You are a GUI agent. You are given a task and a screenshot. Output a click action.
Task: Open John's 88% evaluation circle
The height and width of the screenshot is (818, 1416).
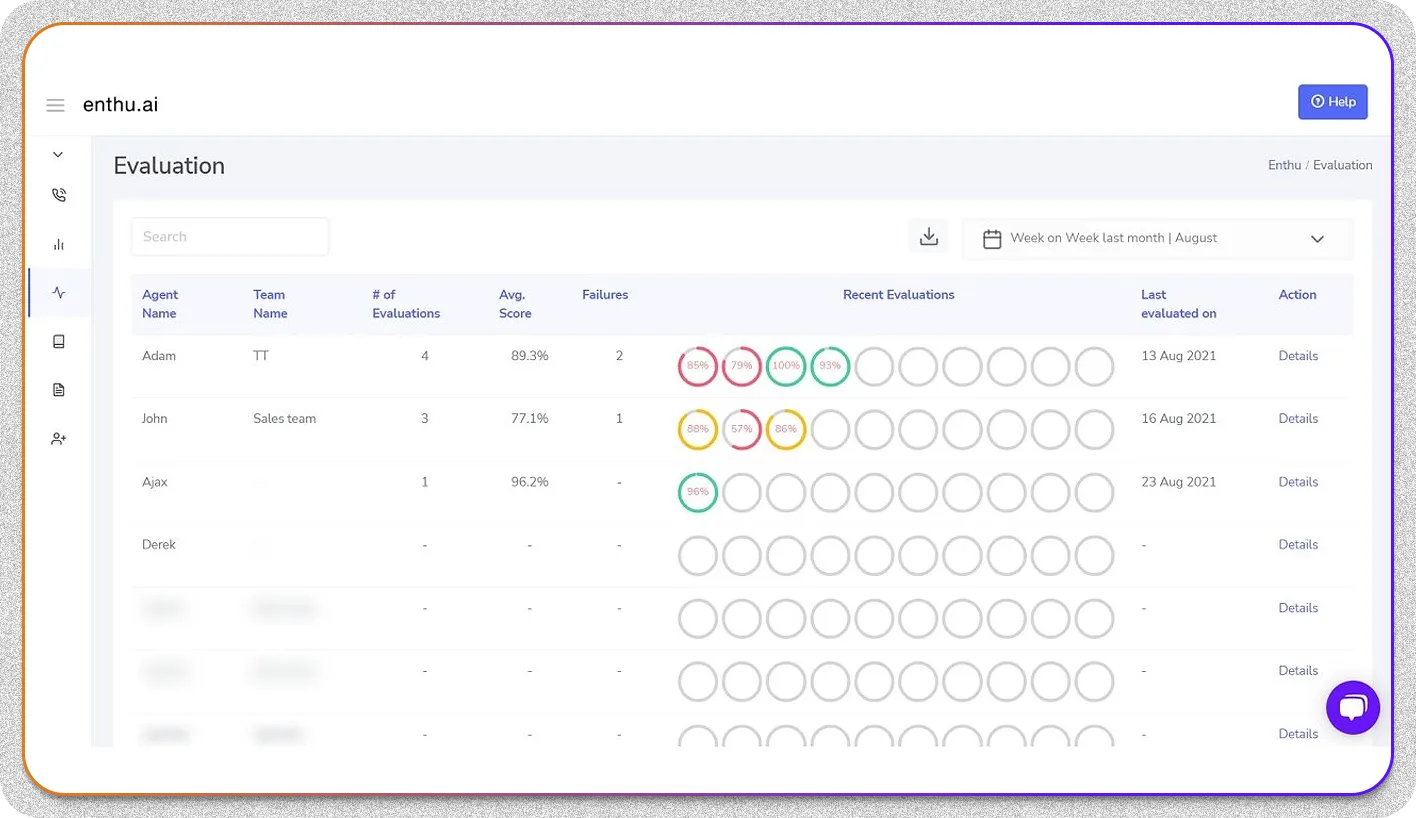coord(698,429)
